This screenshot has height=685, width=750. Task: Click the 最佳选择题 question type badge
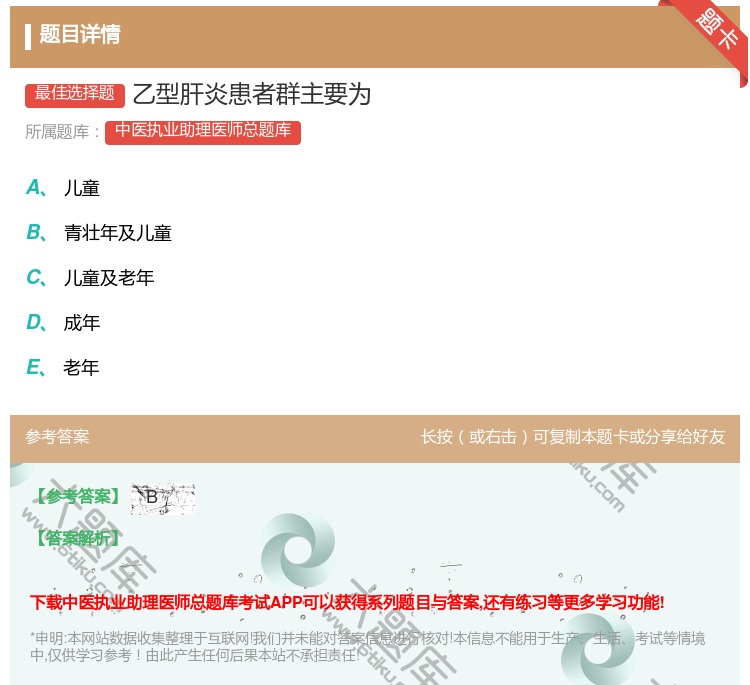75,94
